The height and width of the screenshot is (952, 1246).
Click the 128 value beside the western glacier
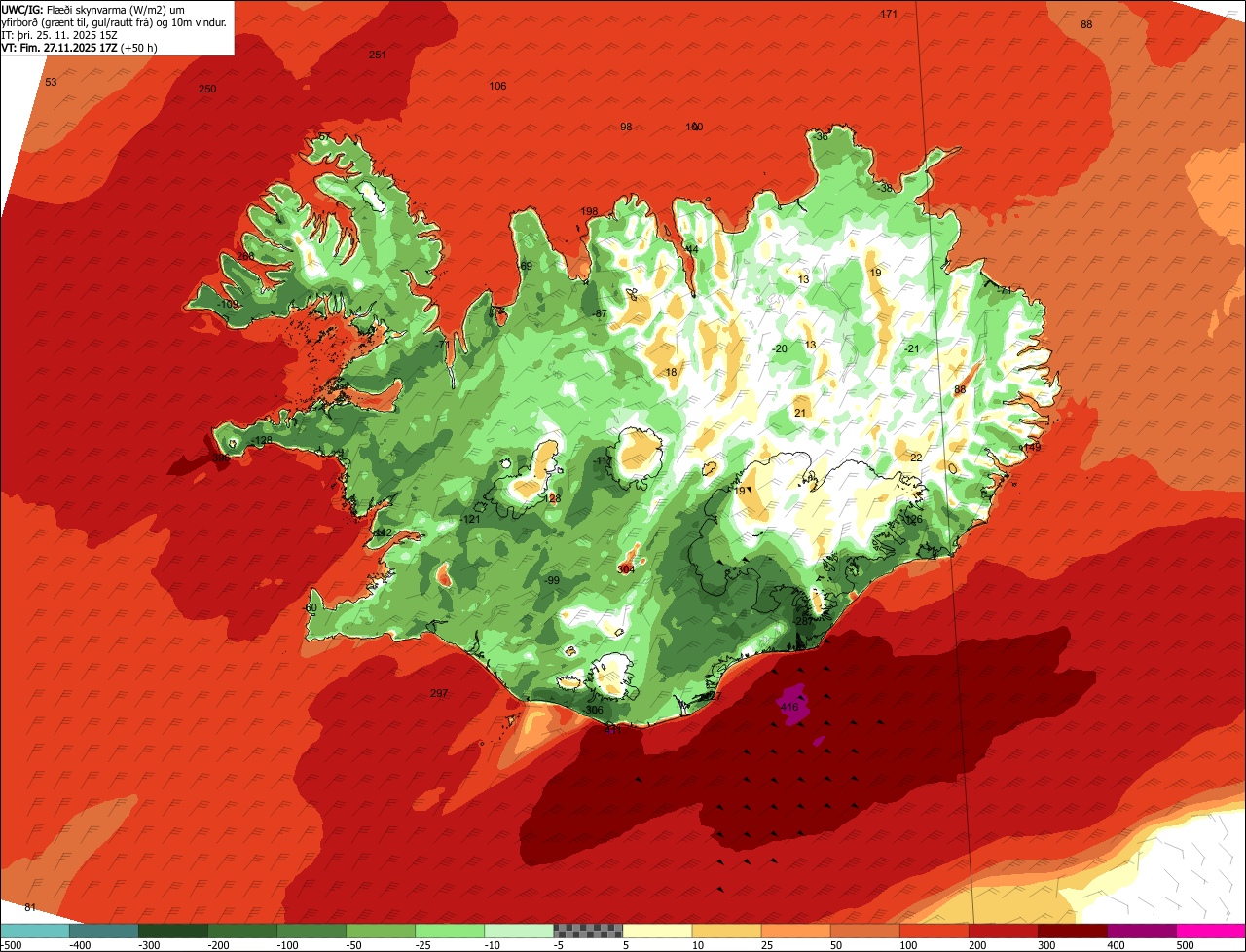pyautogui.click(x=552, y=498)
